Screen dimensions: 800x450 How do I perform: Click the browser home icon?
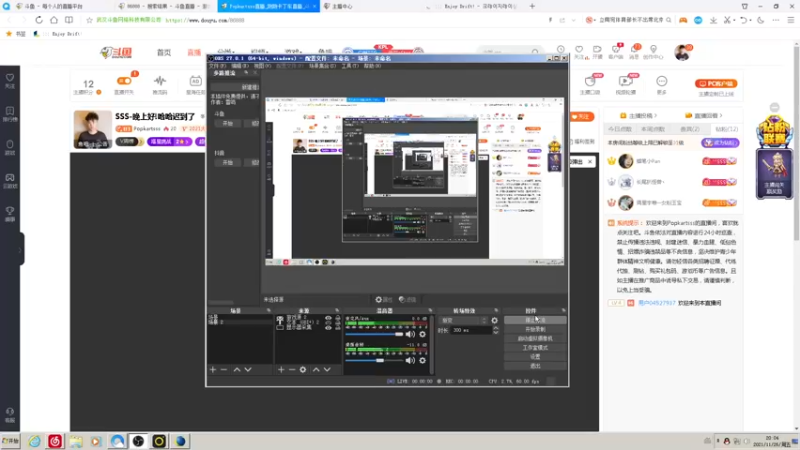(x=54, y=20)
